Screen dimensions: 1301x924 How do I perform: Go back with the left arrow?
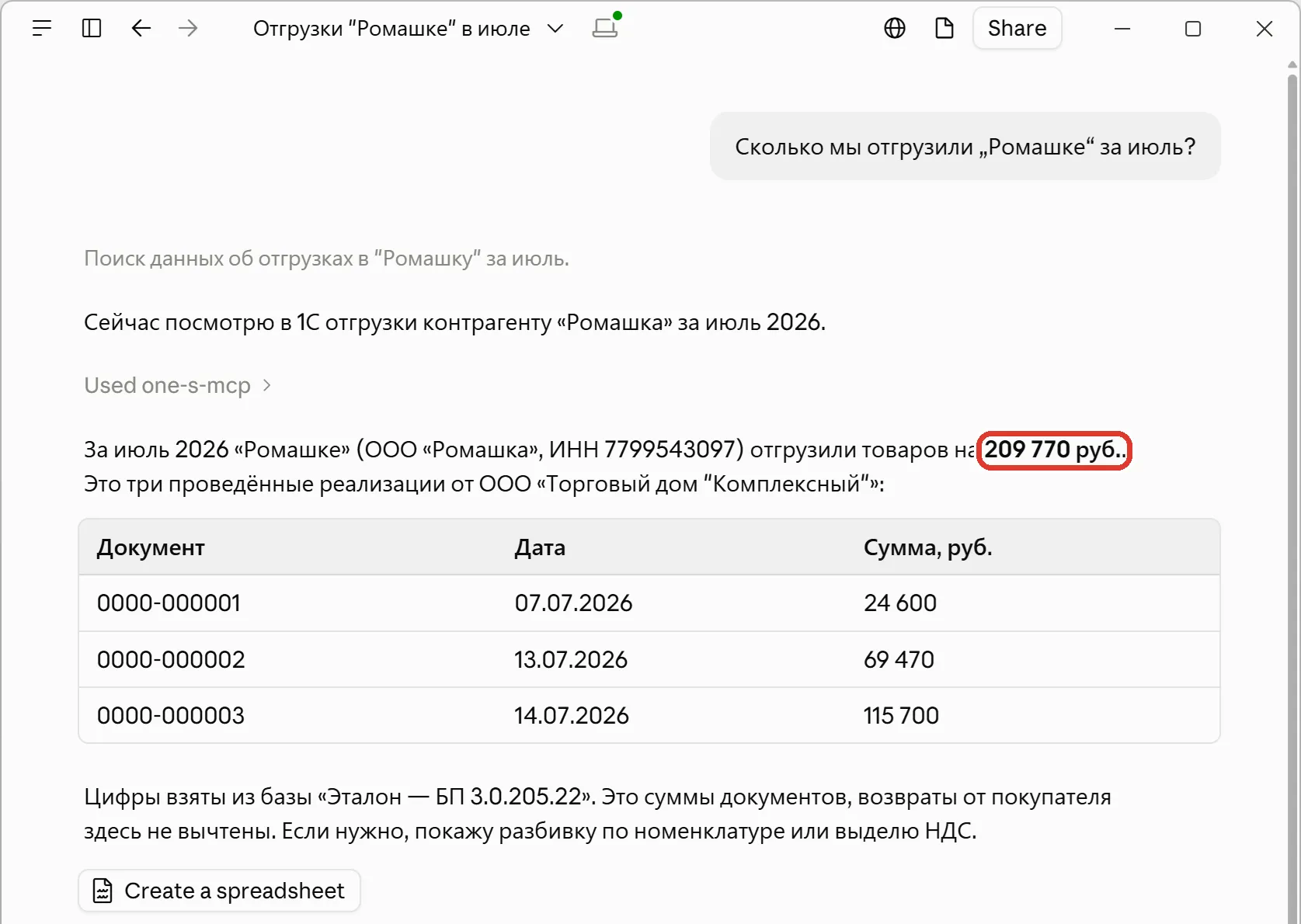coord(141,29)
